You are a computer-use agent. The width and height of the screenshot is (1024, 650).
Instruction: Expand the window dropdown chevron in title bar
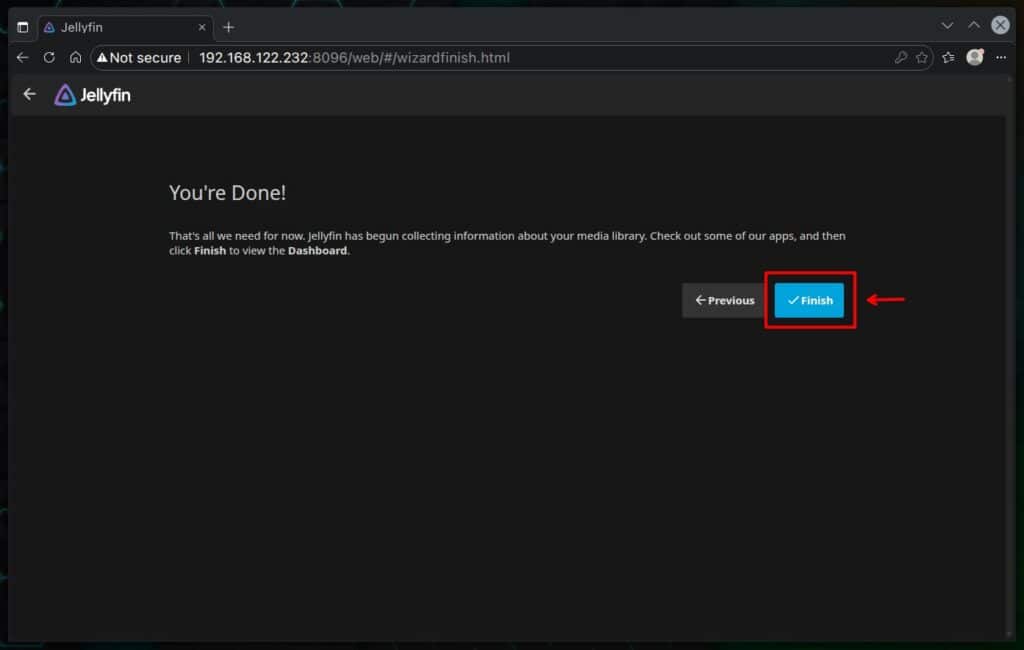tap(947, 25)
